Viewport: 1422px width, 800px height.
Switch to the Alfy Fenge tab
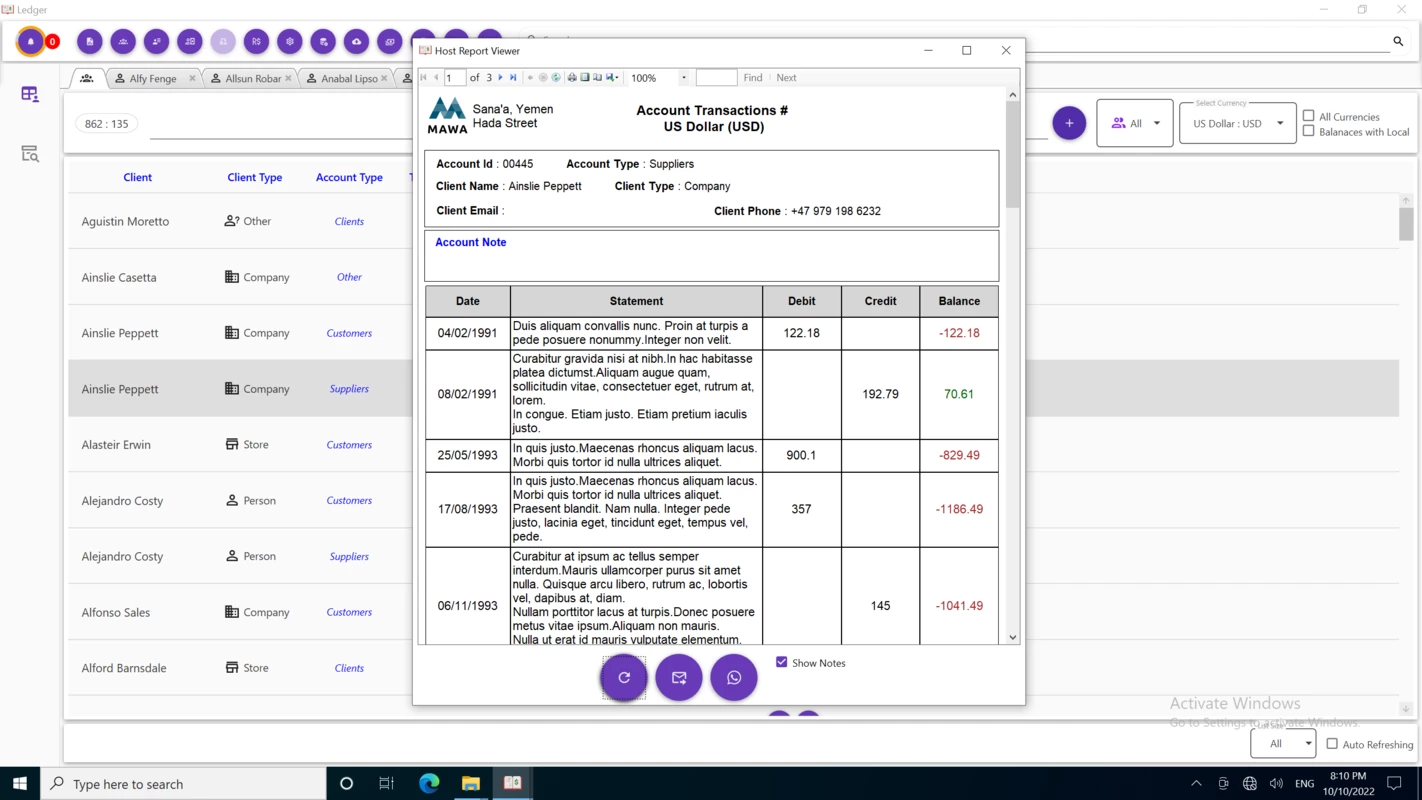154,78
